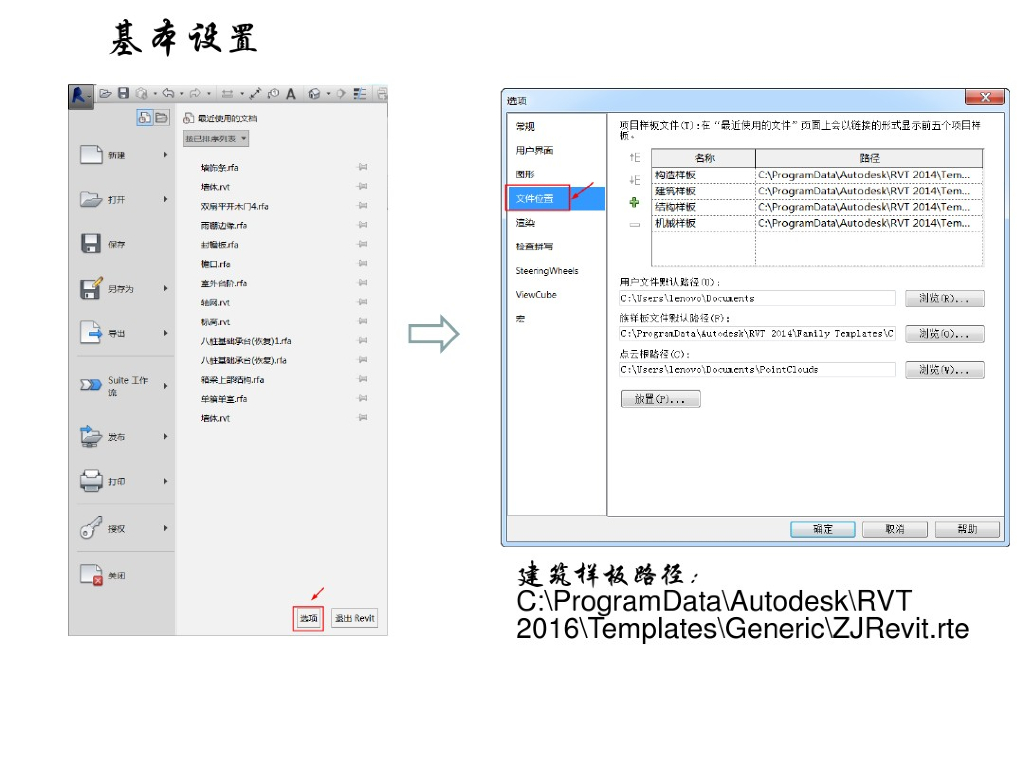Viewport: 1024px width, 768px height.
Task: Show the Recent Documents view icon
Action: 144,118
